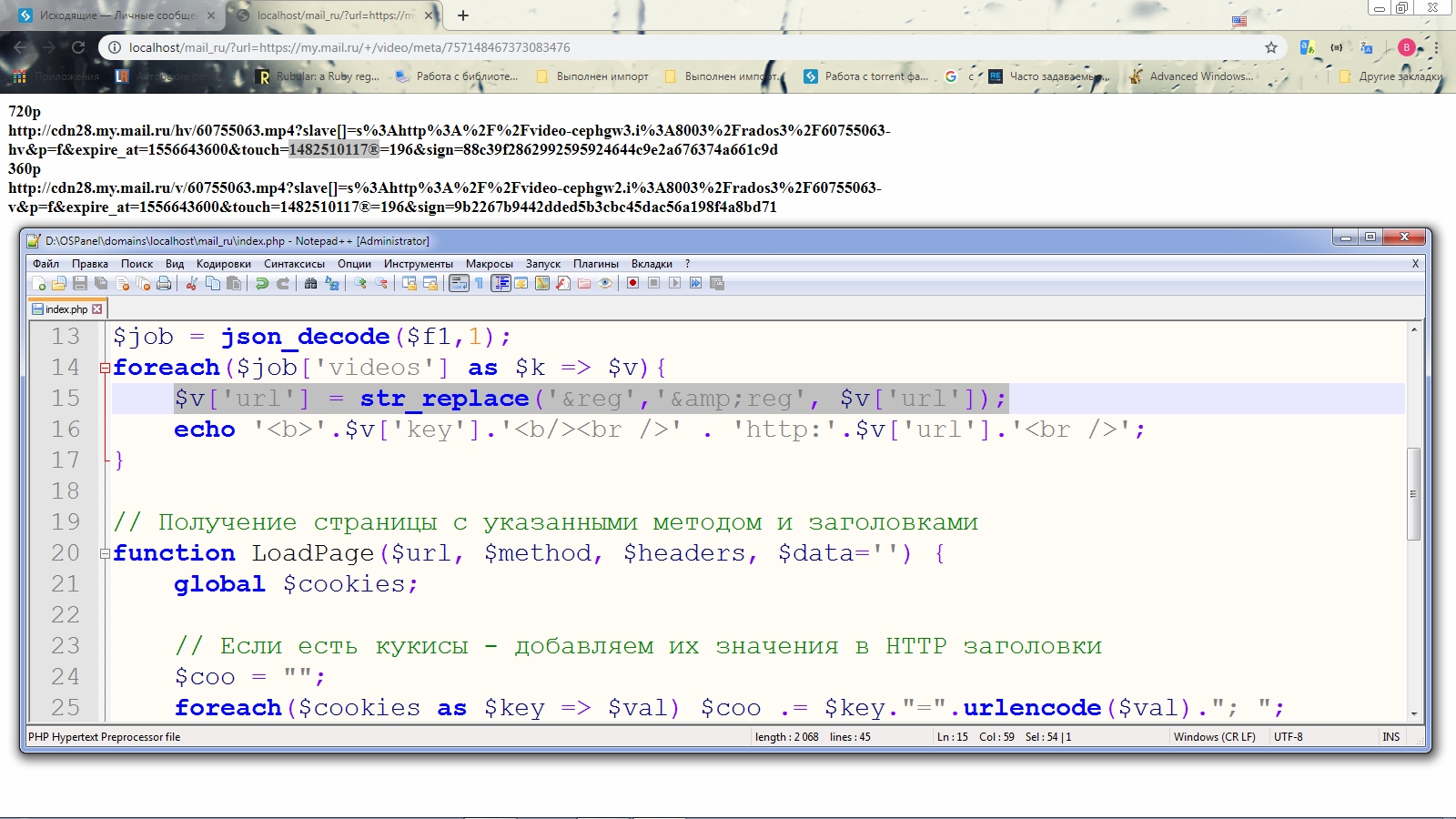Click the Zoom In magnifier icon
The width and height of the screenshot is (1456, 819).
pos(360,284)
